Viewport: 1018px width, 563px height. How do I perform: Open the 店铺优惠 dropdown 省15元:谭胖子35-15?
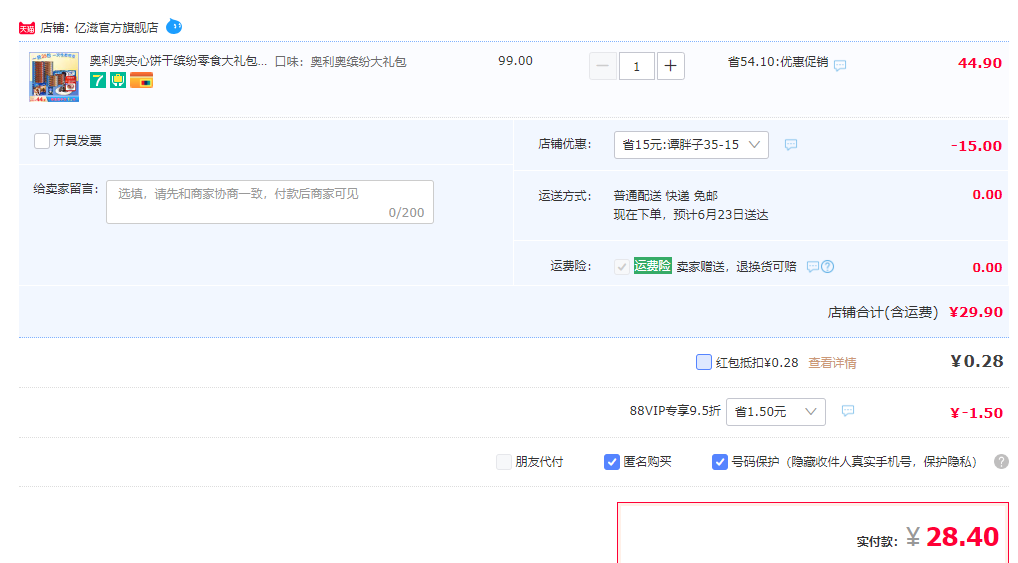(x=691, y=145)
